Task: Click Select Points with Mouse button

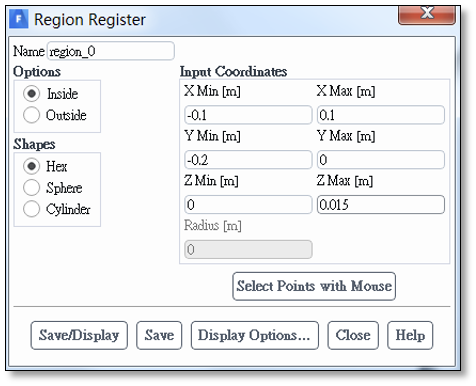Action: pos(314,286)
